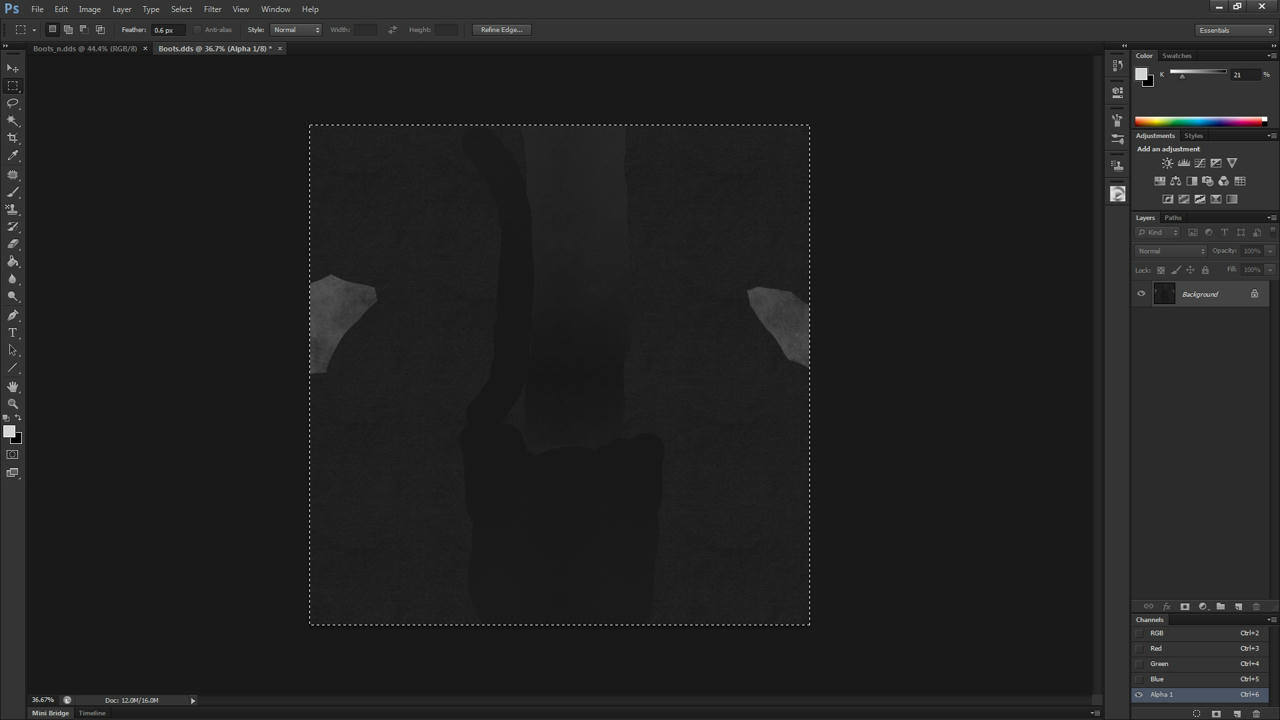Select the Path Selection tool

point(13,350)
